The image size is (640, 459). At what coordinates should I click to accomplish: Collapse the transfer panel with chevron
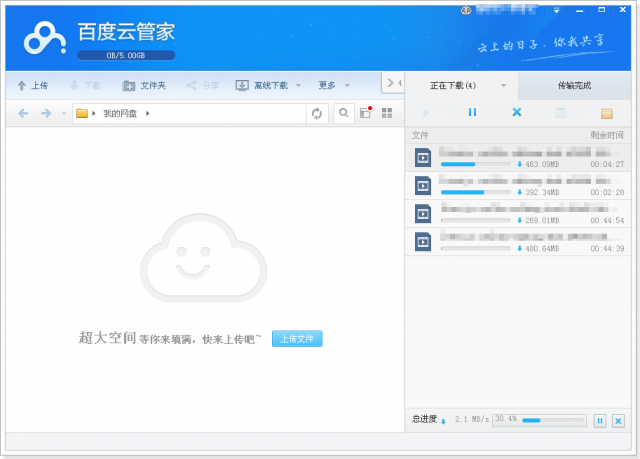(x=390, y=83)
